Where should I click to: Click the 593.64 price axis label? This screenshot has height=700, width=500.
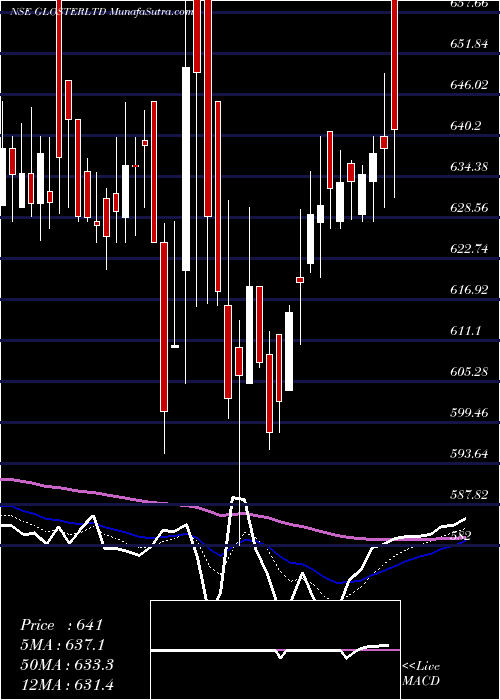[469, 454]
